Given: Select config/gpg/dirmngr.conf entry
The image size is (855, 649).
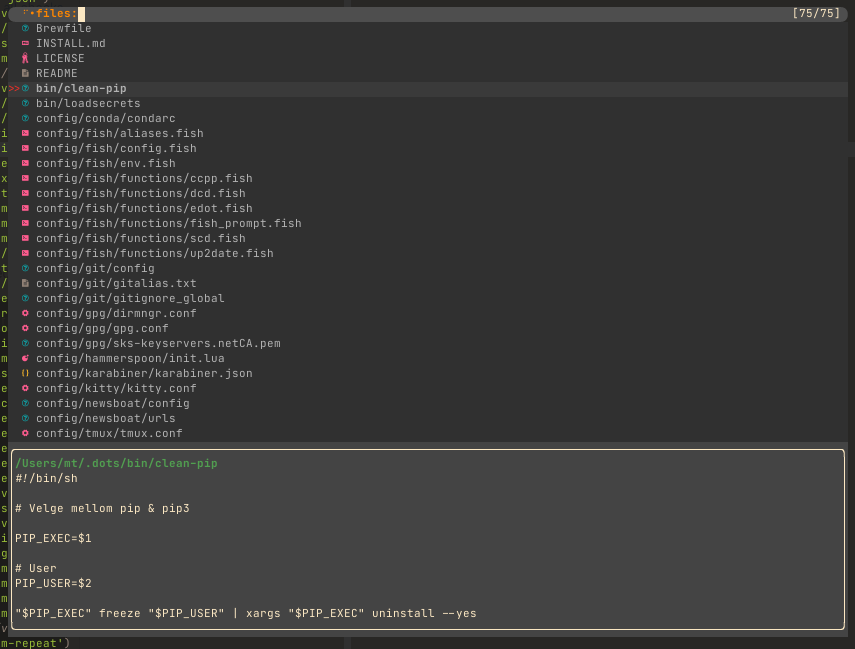Looking at the screenshot, I should click(x=116, y=313).
